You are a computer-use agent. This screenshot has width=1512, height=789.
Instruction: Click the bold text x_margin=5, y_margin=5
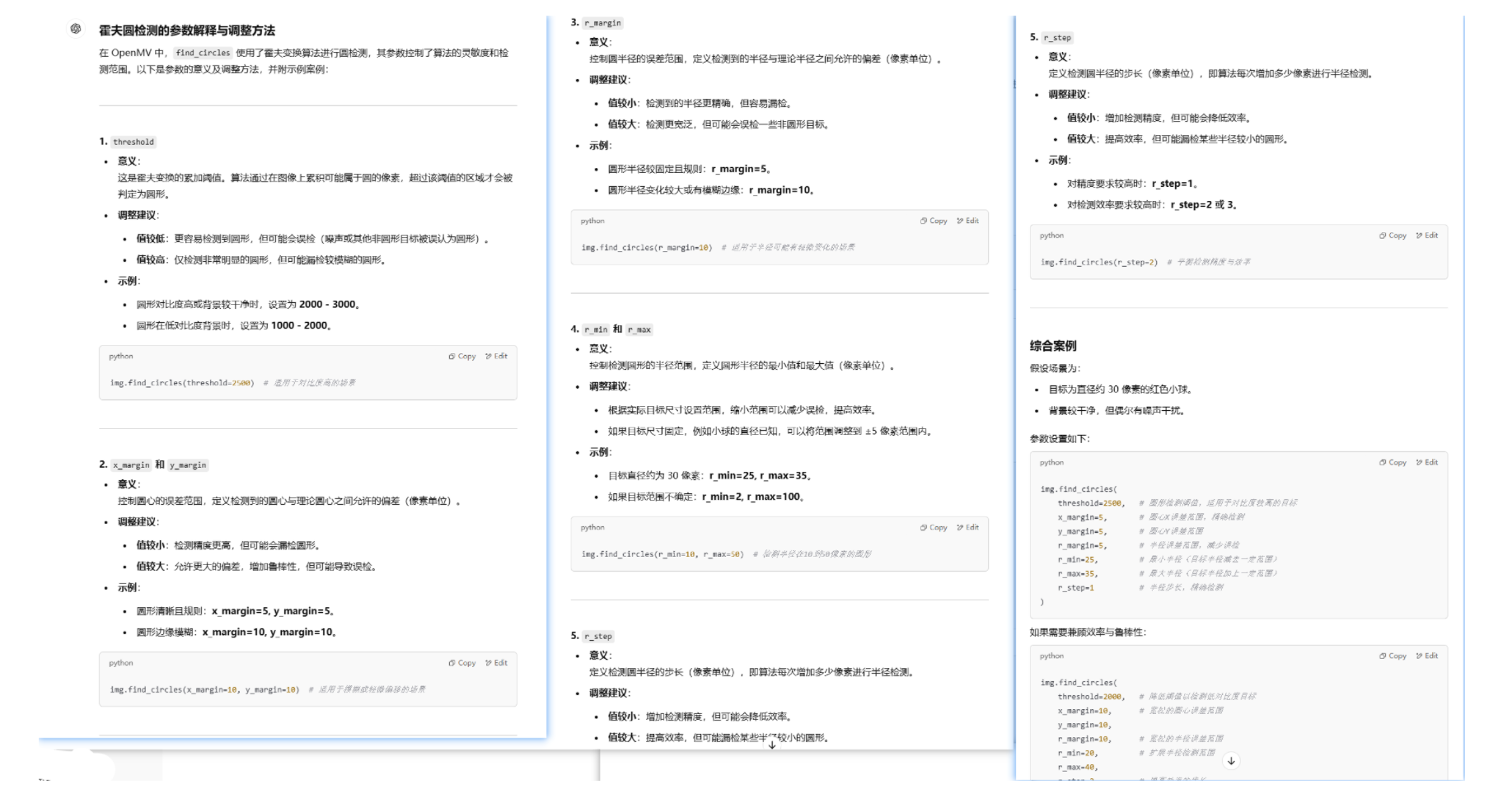270,611
